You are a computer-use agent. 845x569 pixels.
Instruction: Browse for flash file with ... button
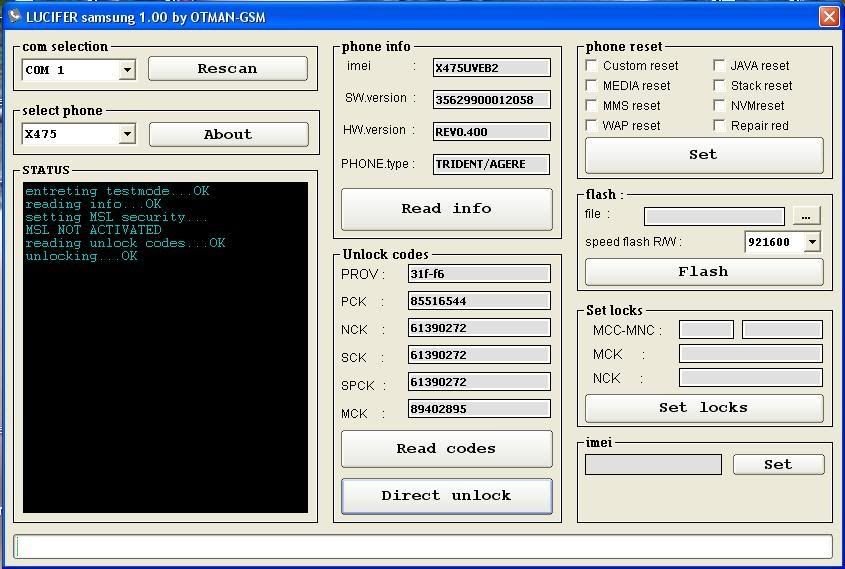pos(806,216)
